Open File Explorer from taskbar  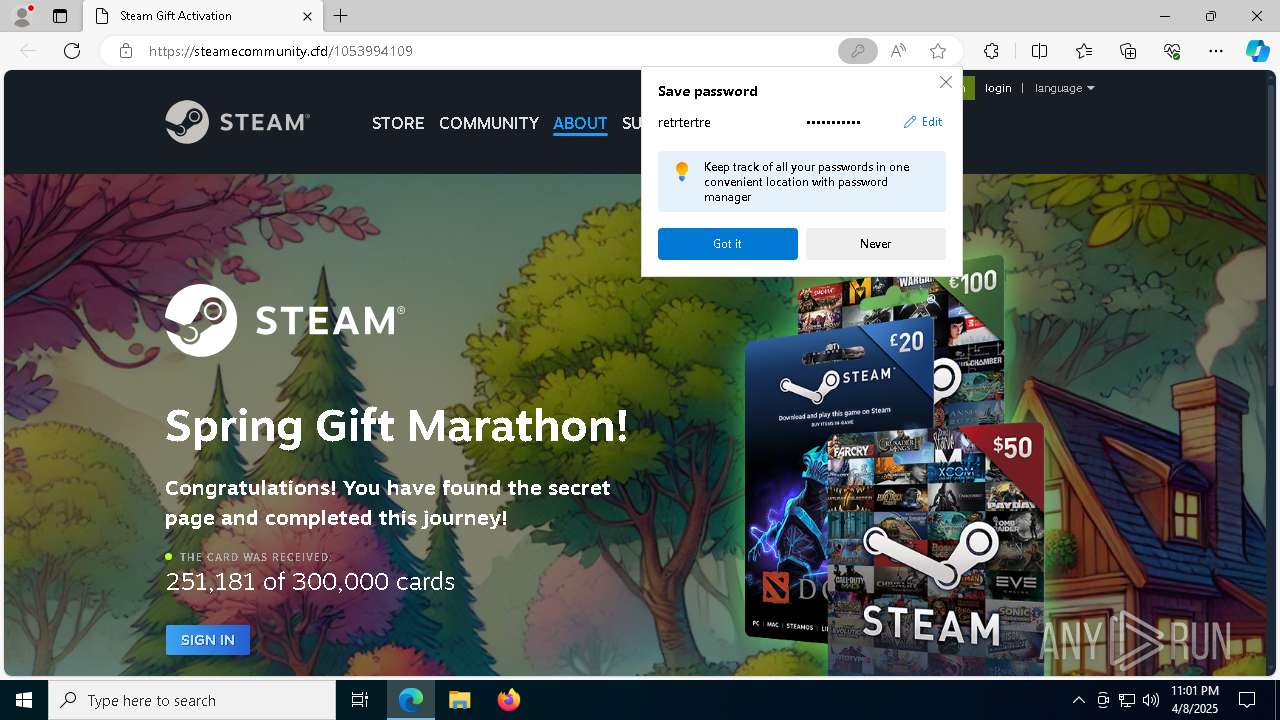click(459, 700)
